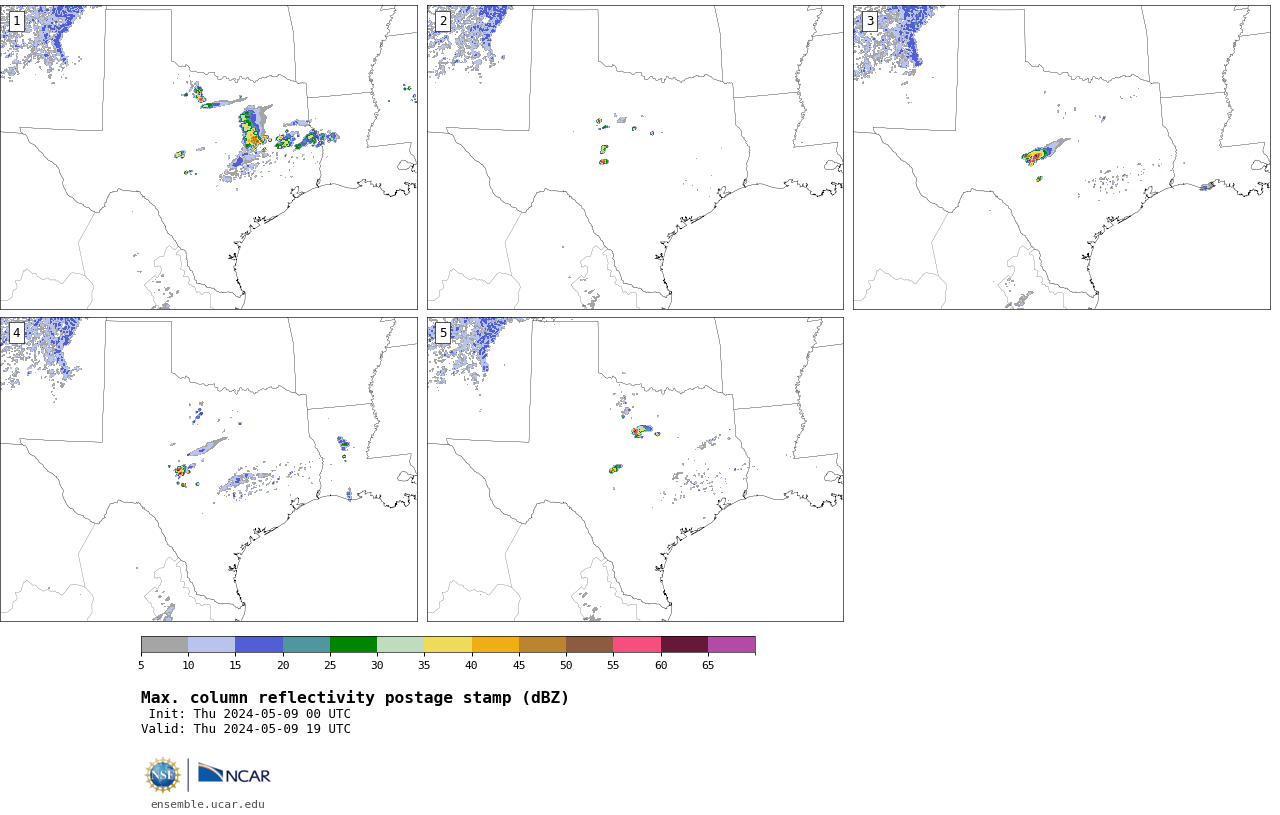Click the brown 50-55 dBZ swatch
1280x815 pixels.
590,644
